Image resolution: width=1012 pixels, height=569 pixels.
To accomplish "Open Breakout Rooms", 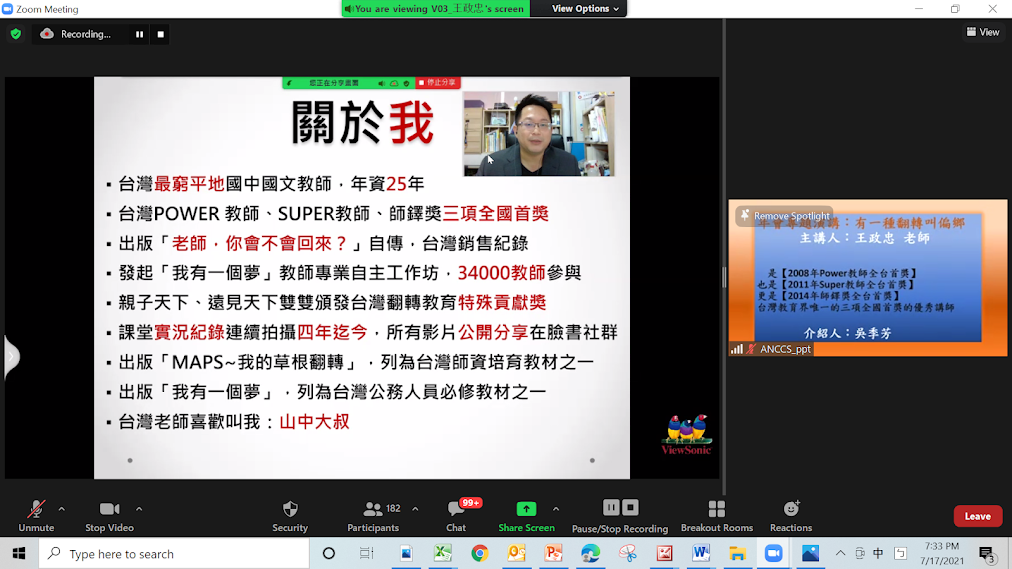I will [716, 516].
